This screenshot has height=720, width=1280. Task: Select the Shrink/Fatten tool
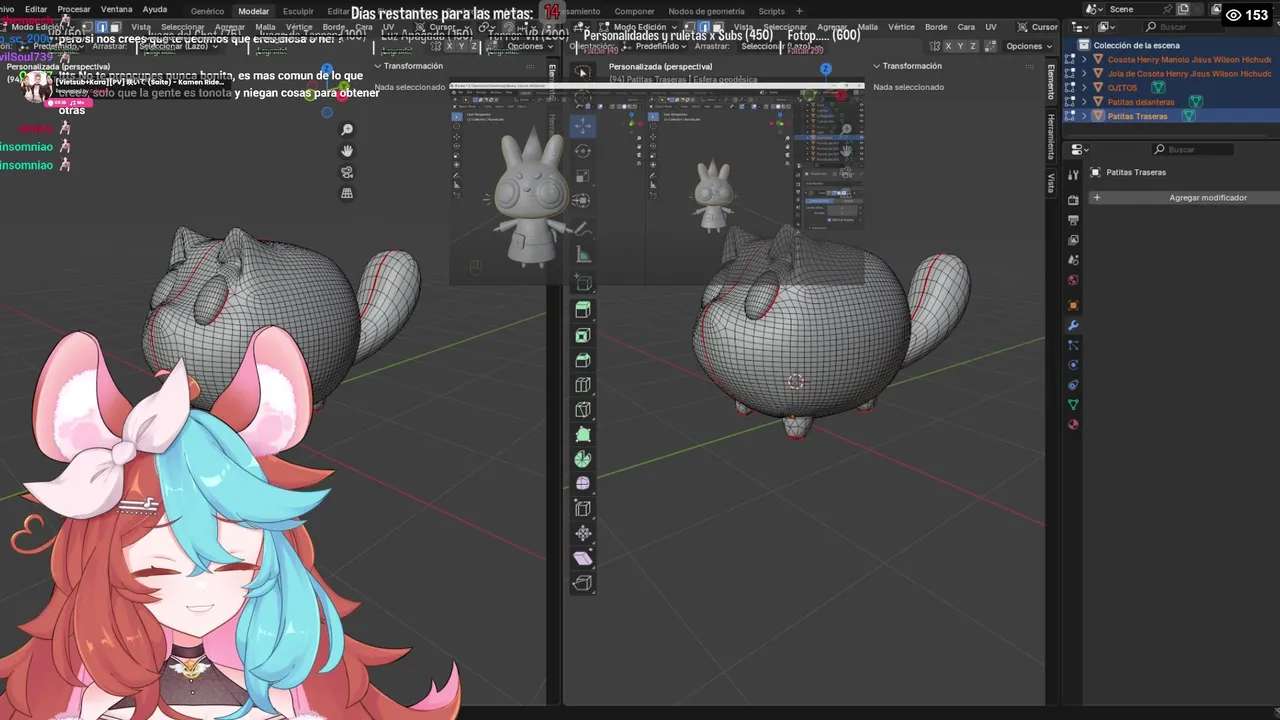[x=583, y=533]
